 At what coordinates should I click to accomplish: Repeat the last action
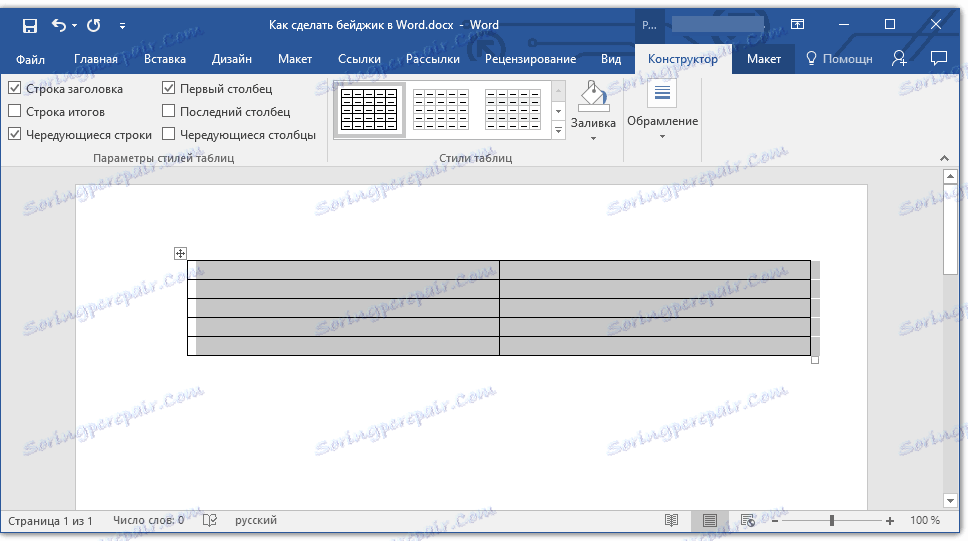point(94,25)
